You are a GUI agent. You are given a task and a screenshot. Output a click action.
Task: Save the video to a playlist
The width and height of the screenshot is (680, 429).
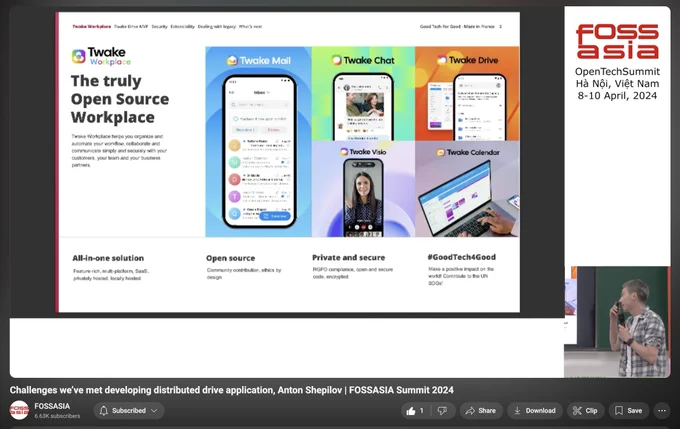(x=629, y=410)
